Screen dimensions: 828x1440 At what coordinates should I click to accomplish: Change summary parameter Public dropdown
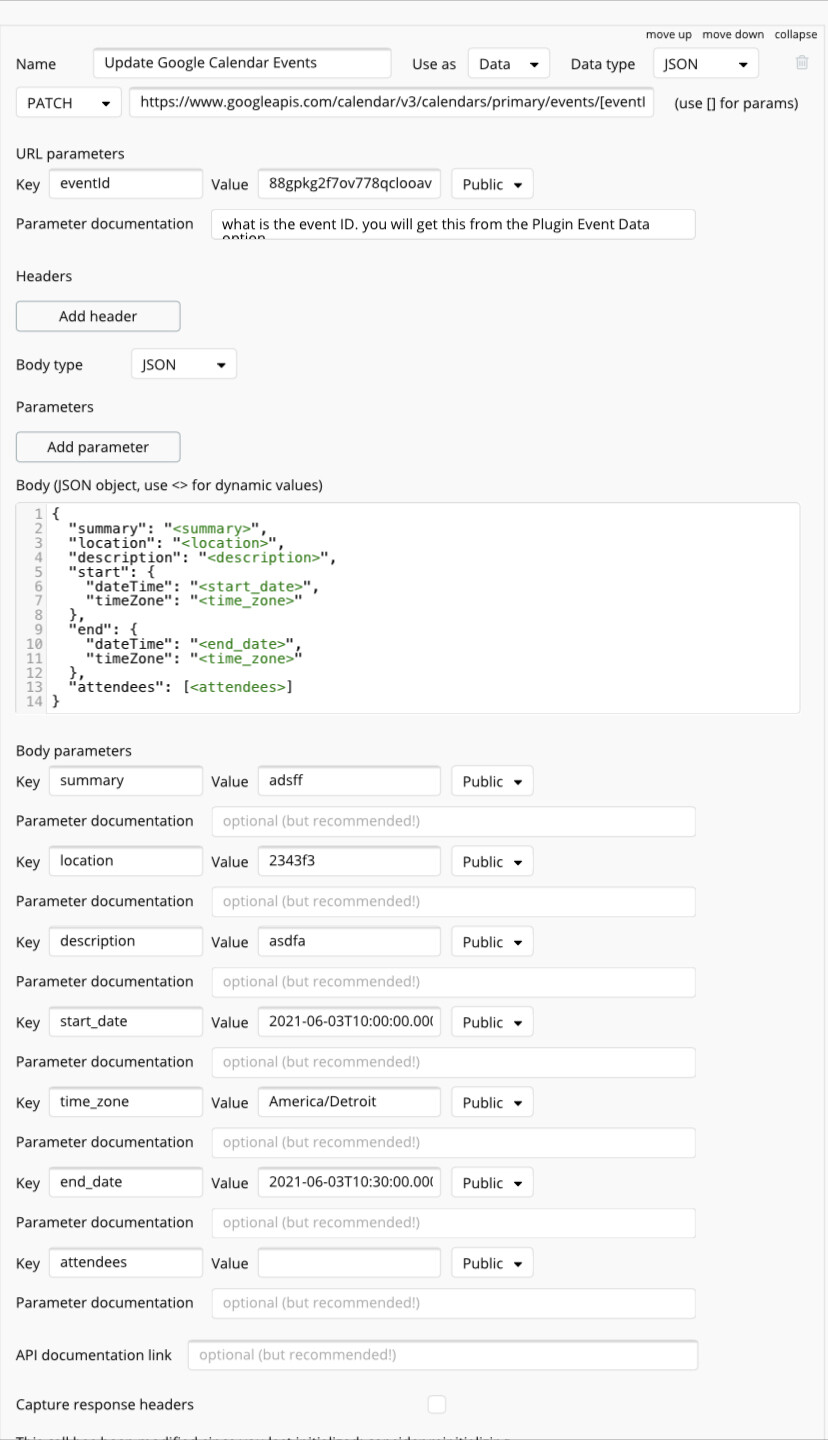492,782
